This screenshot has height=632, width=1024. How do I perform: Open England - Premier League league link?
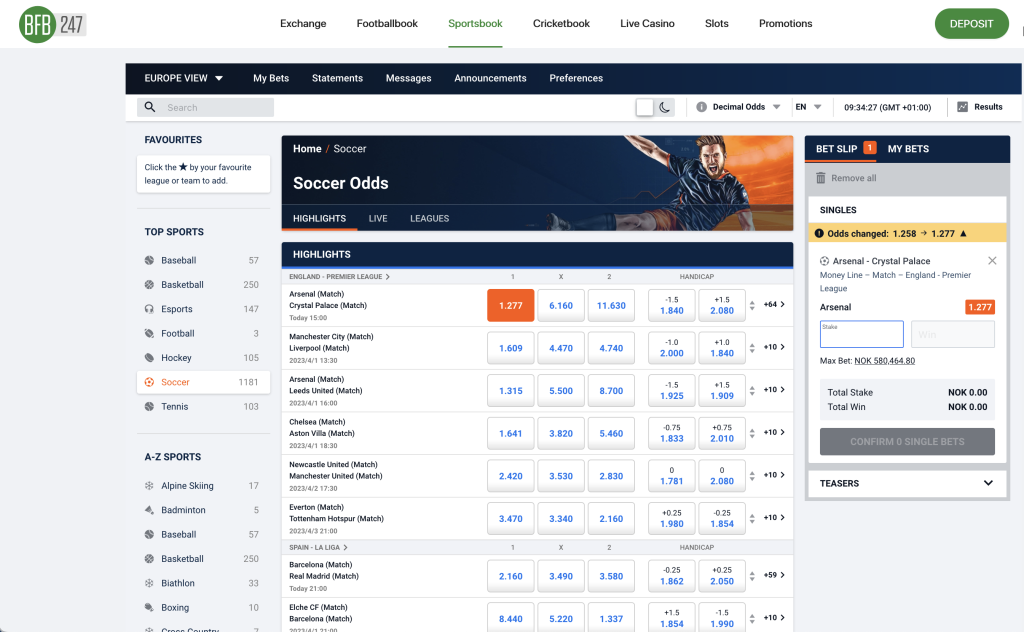(x=339, y=277)
